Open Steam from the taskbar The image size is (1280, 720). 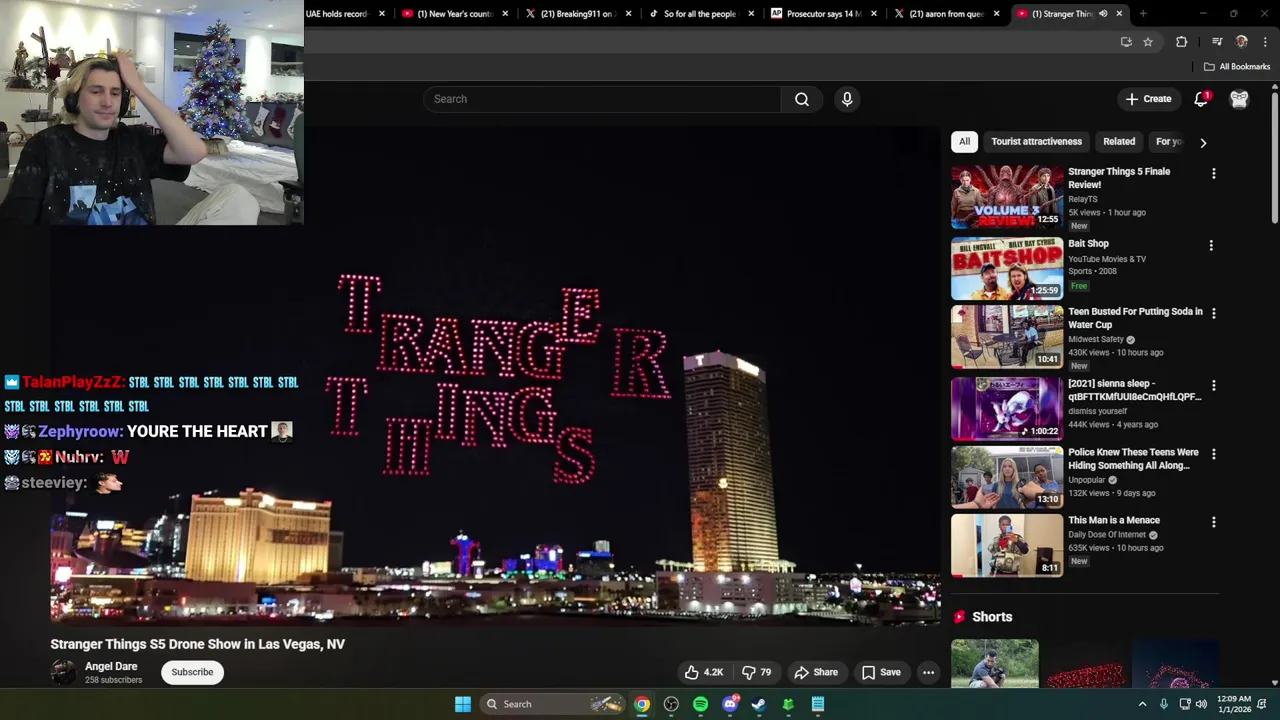tap(759, 704)
